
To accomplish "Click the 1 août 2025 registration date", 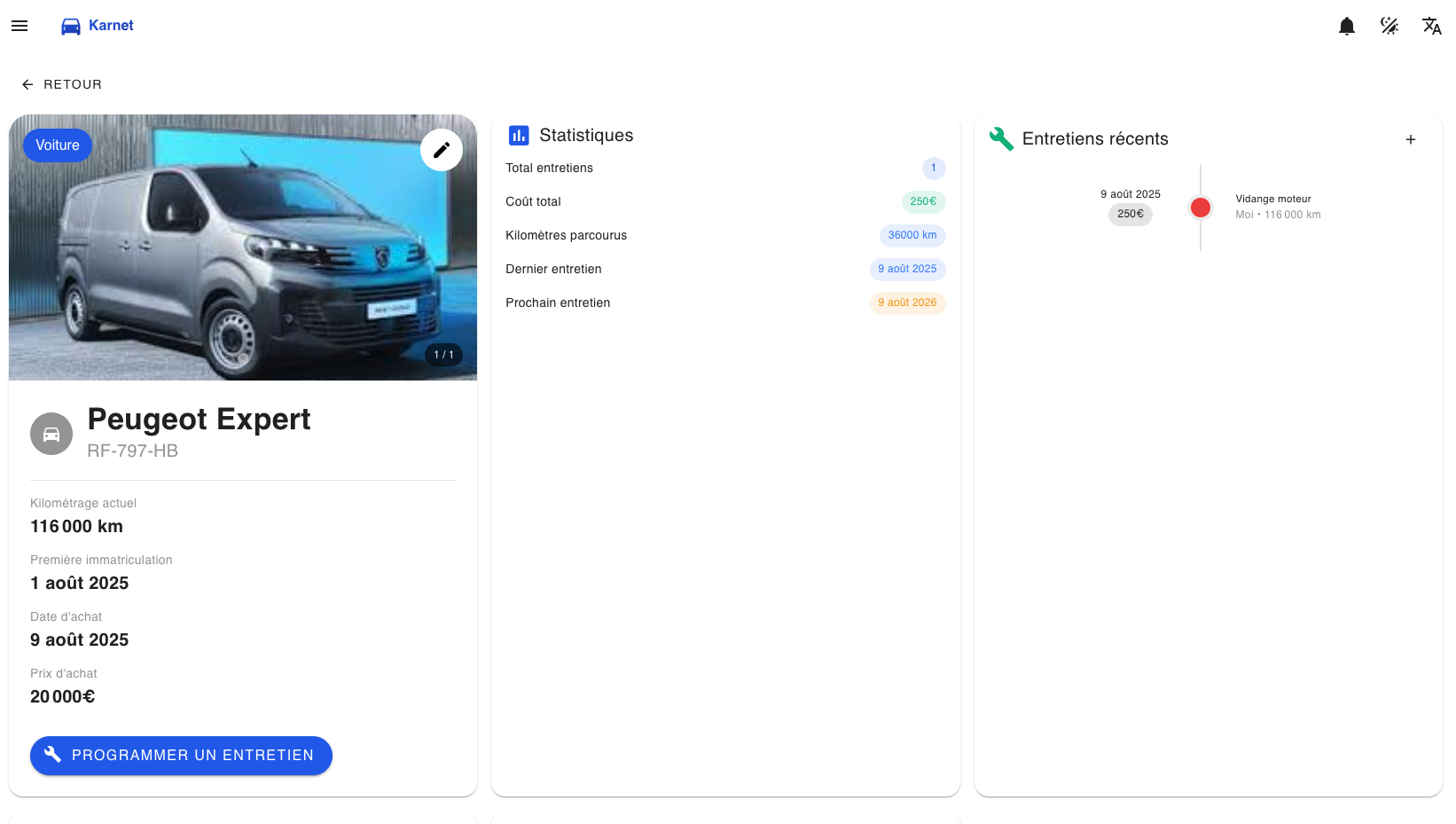I will (79, 583).
